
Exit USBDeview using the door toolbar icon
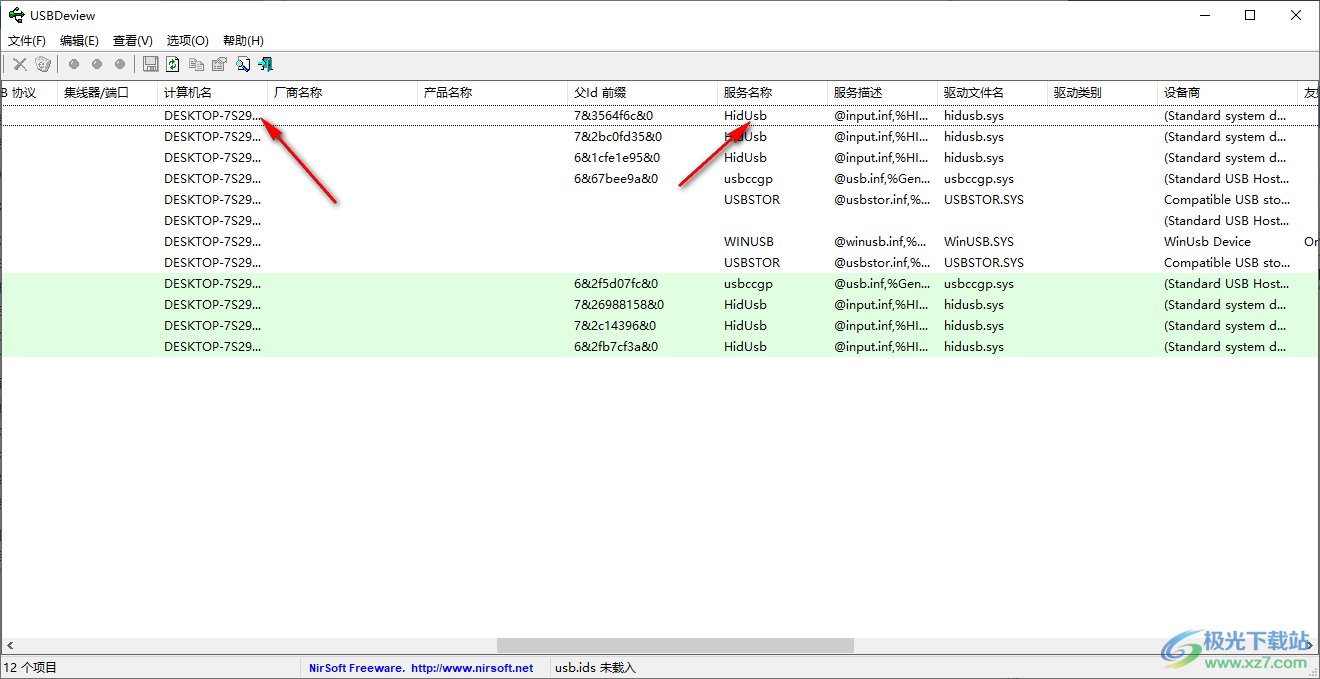click(264, 64)
